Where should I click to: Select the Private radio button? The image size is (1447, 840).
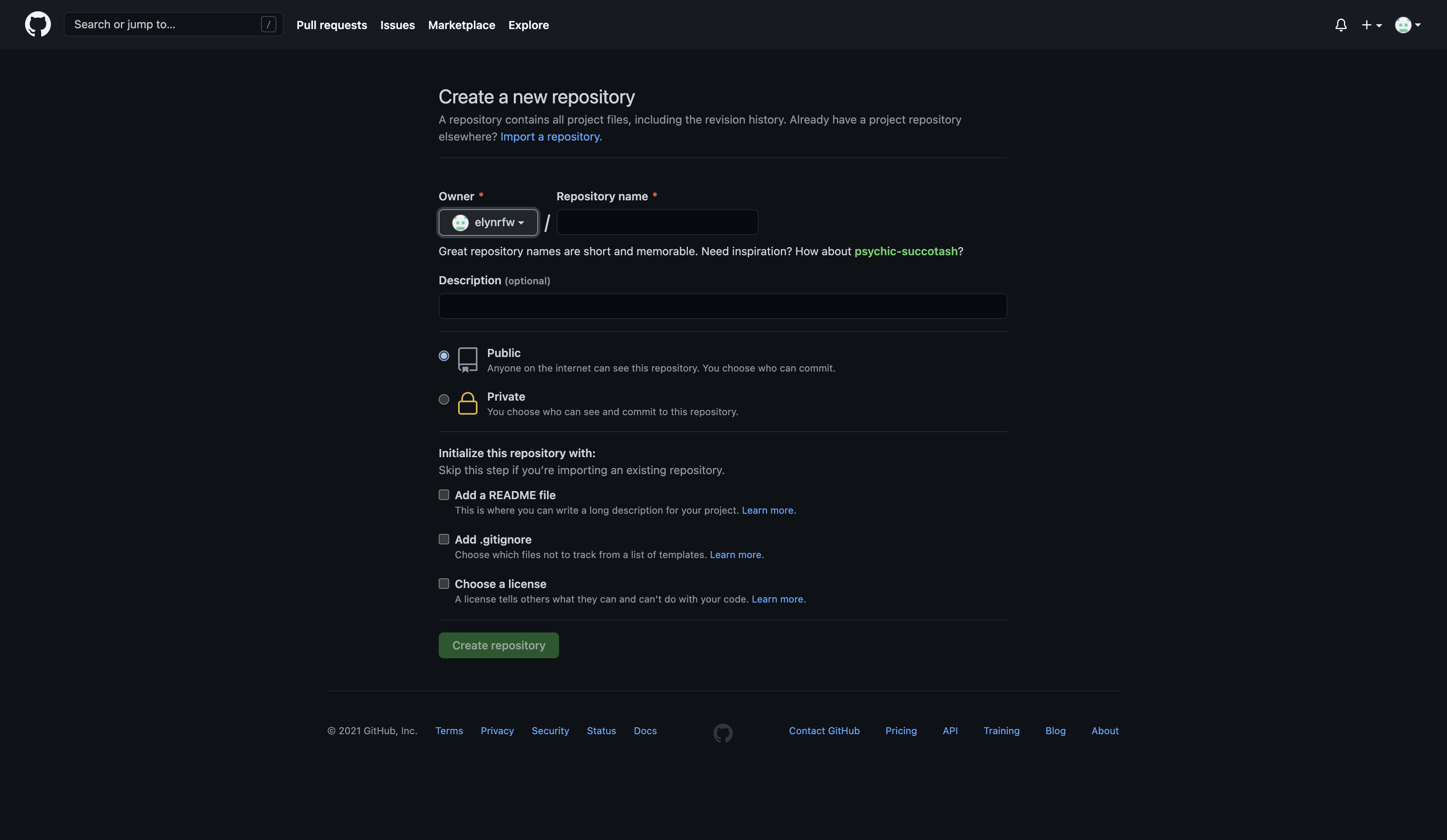coord(444,399)
